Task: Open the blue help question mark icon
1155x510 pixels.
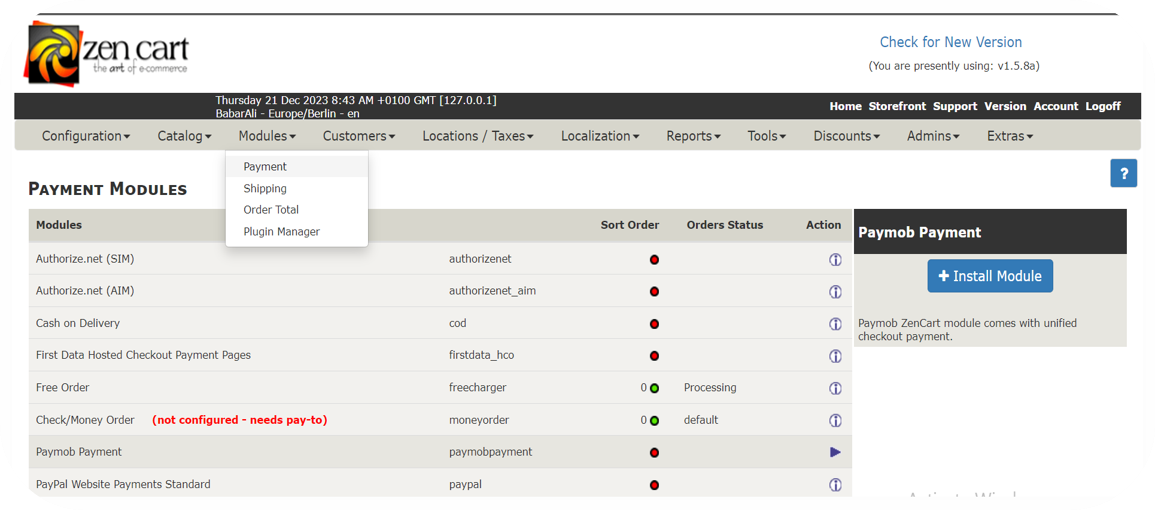Action: [1123, 173]
